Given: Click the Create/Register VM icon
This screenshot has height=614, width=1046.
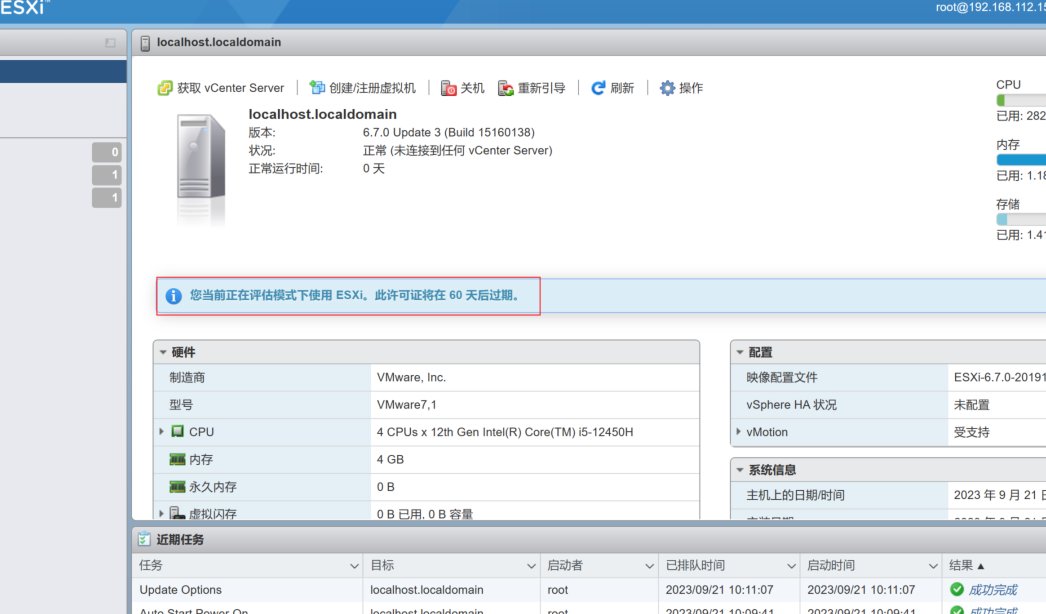Looking at the screenshot, I should 317,87.
